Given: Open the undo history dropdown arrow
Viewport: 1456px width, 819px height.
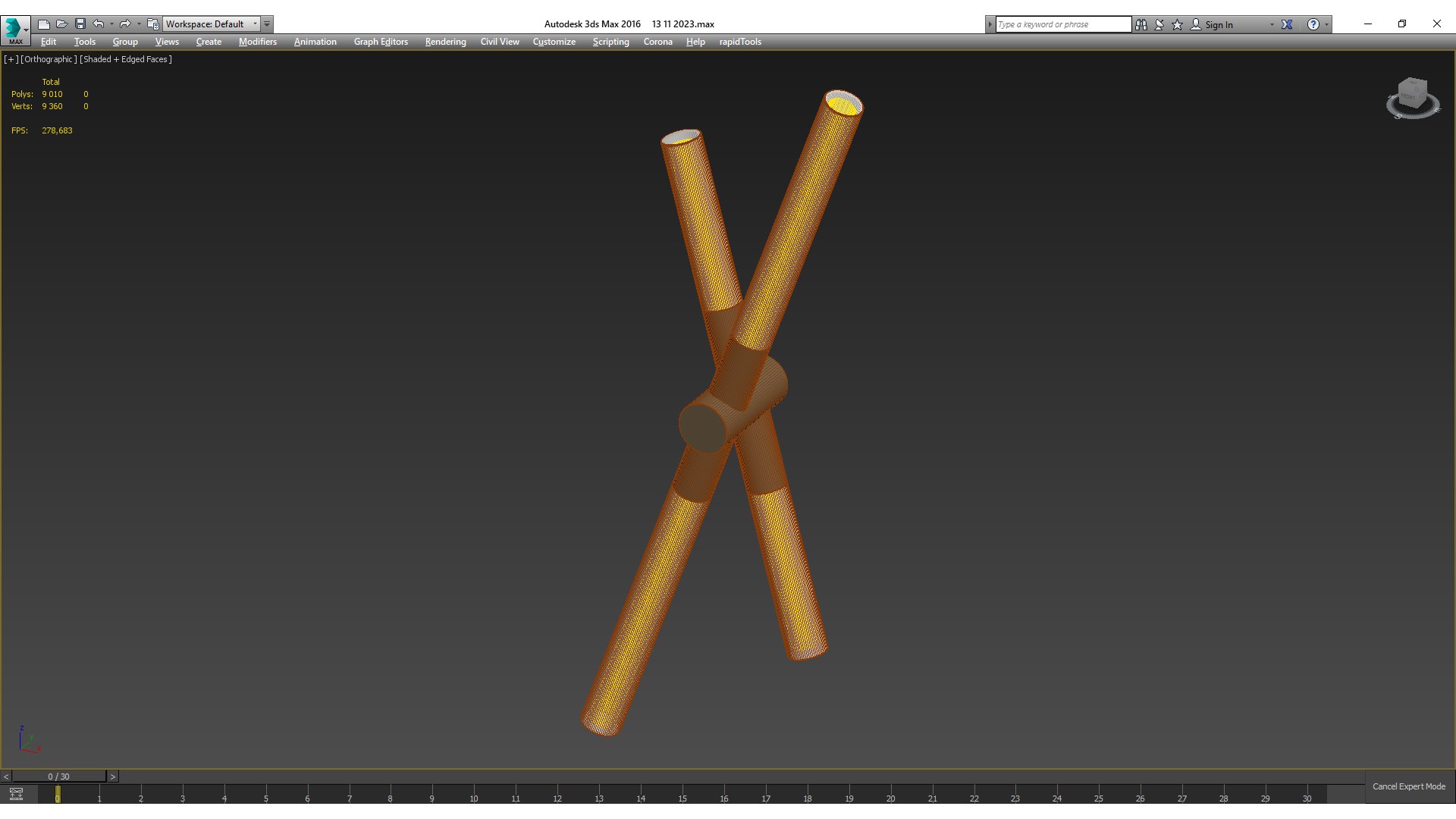Looking at the screenshot, I should click(111, 24).
